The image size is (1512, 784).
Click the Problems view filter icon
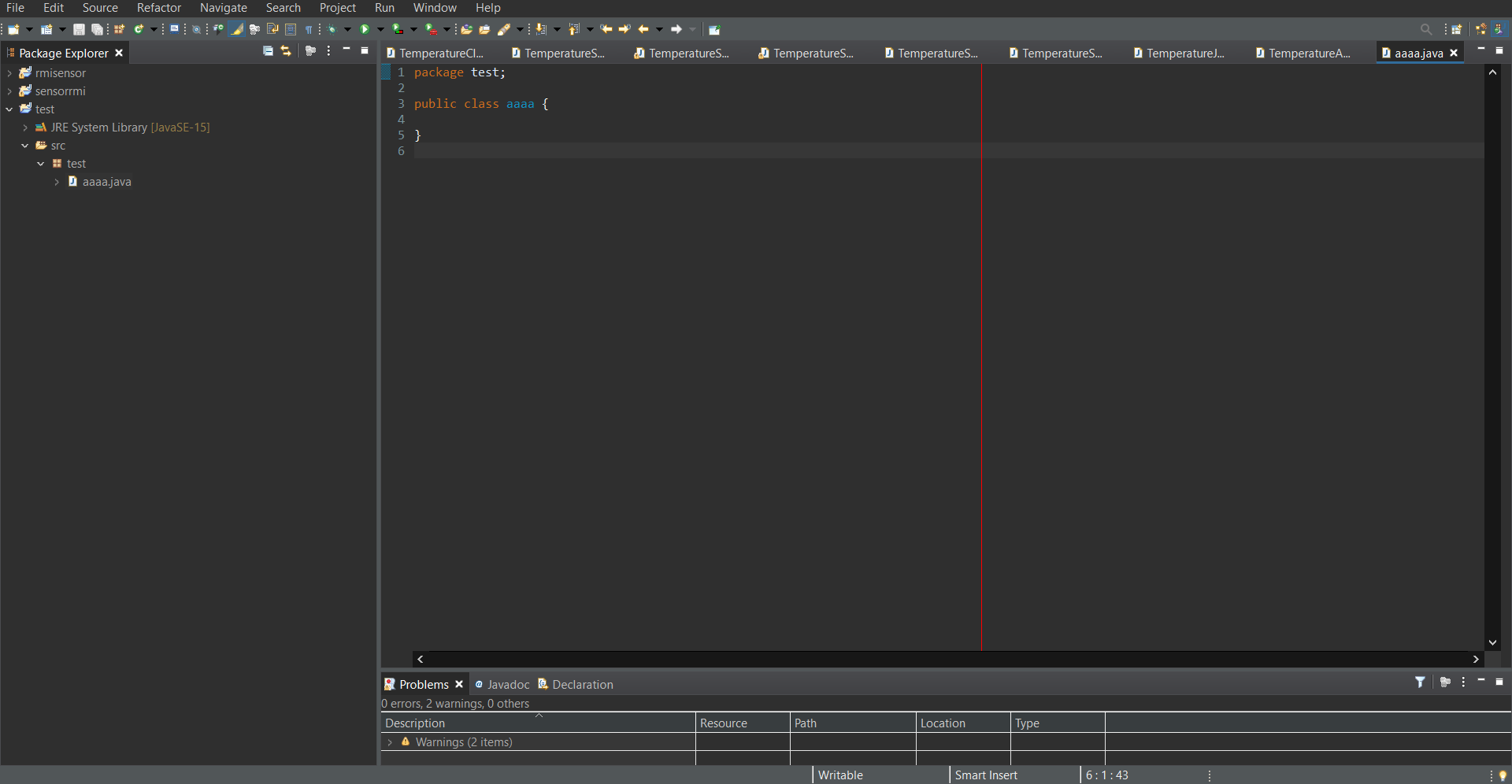click(1420, 682)
